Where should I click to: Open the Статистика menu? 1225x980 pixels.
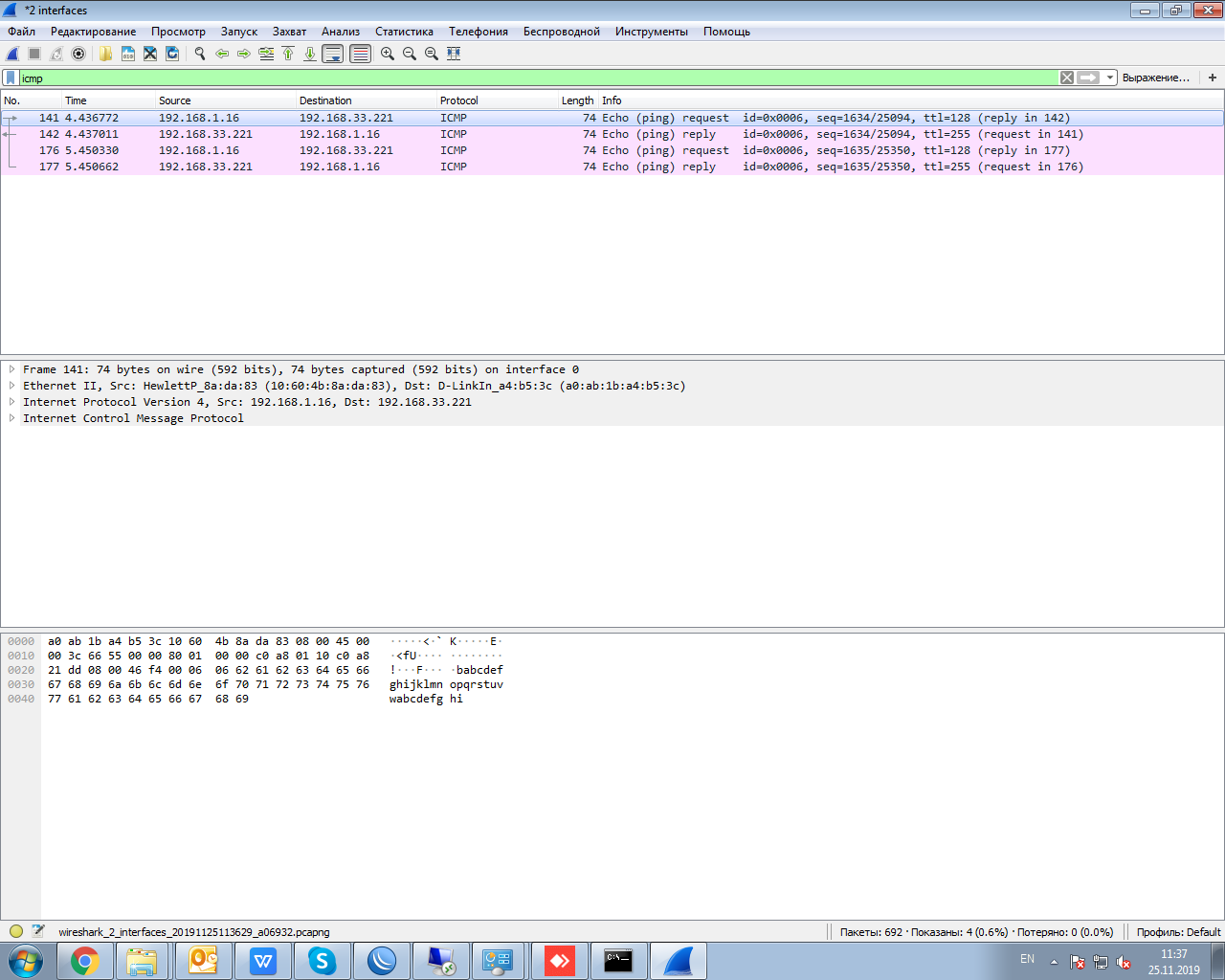point(404,32)
